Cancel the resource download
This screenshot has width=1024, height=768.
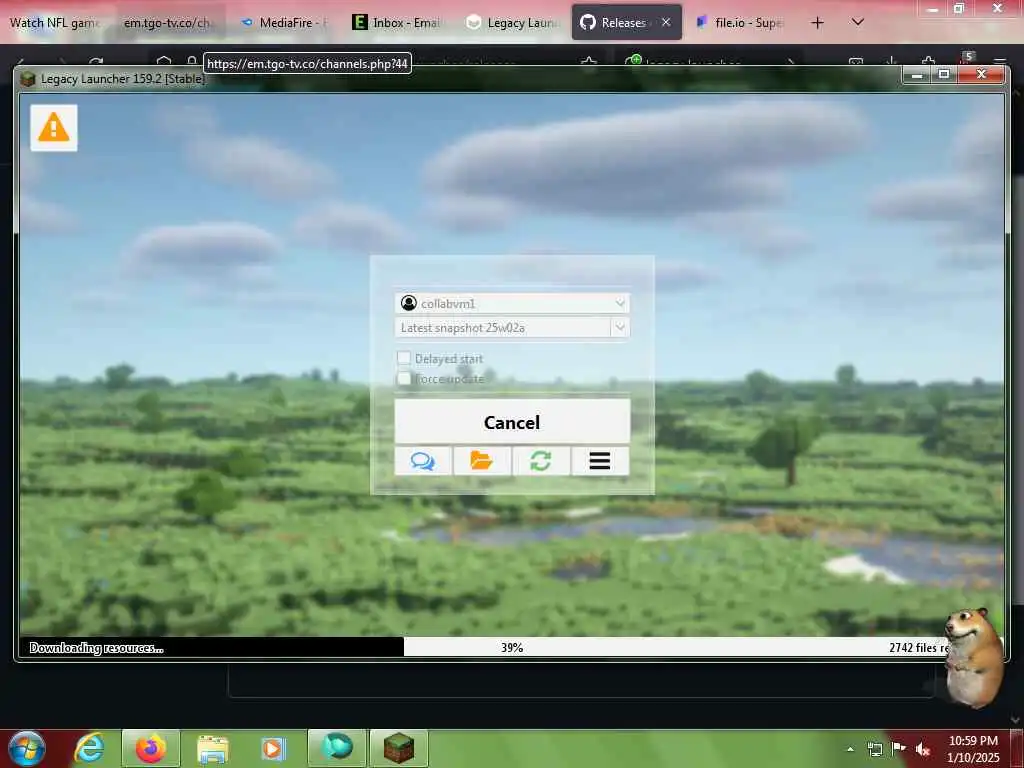[x=512, y=422]
